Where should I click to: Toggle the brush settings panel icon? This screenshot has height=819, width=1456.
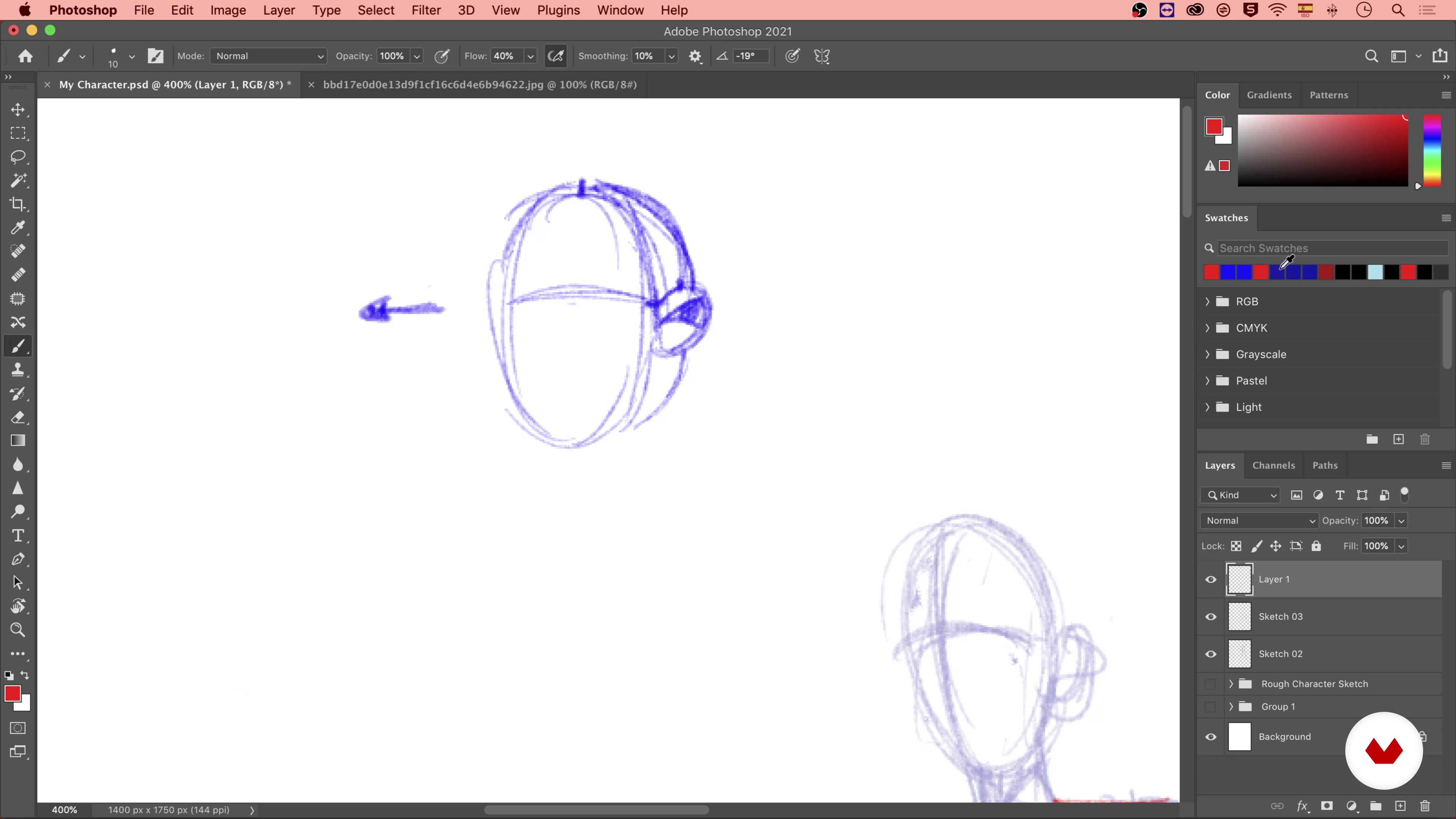155,56
